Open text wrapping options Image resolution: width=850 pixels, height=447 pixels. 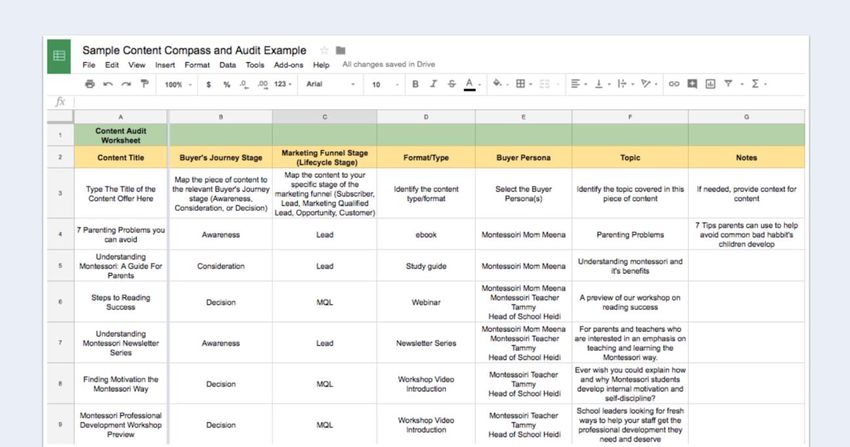tap(622, 83)
